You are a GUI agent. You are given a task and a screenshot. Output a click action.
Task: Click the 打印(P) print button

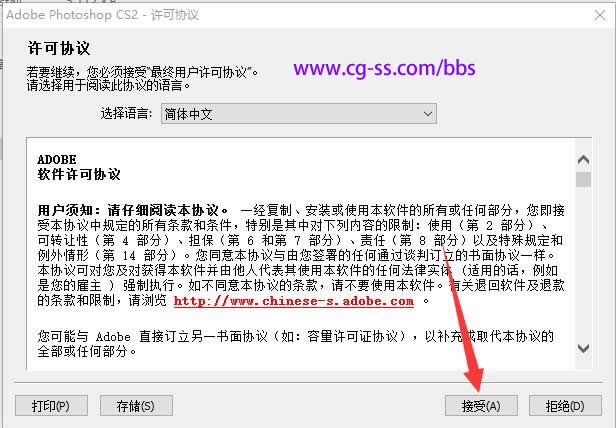(x=51, y=406)
